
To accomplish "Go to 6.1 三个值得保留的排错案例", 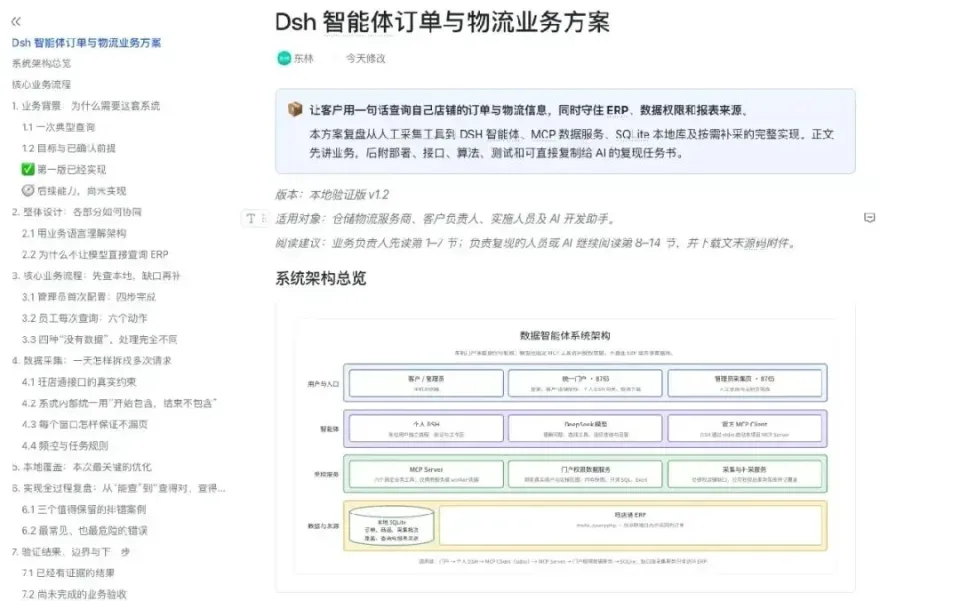I will (84, 509).
